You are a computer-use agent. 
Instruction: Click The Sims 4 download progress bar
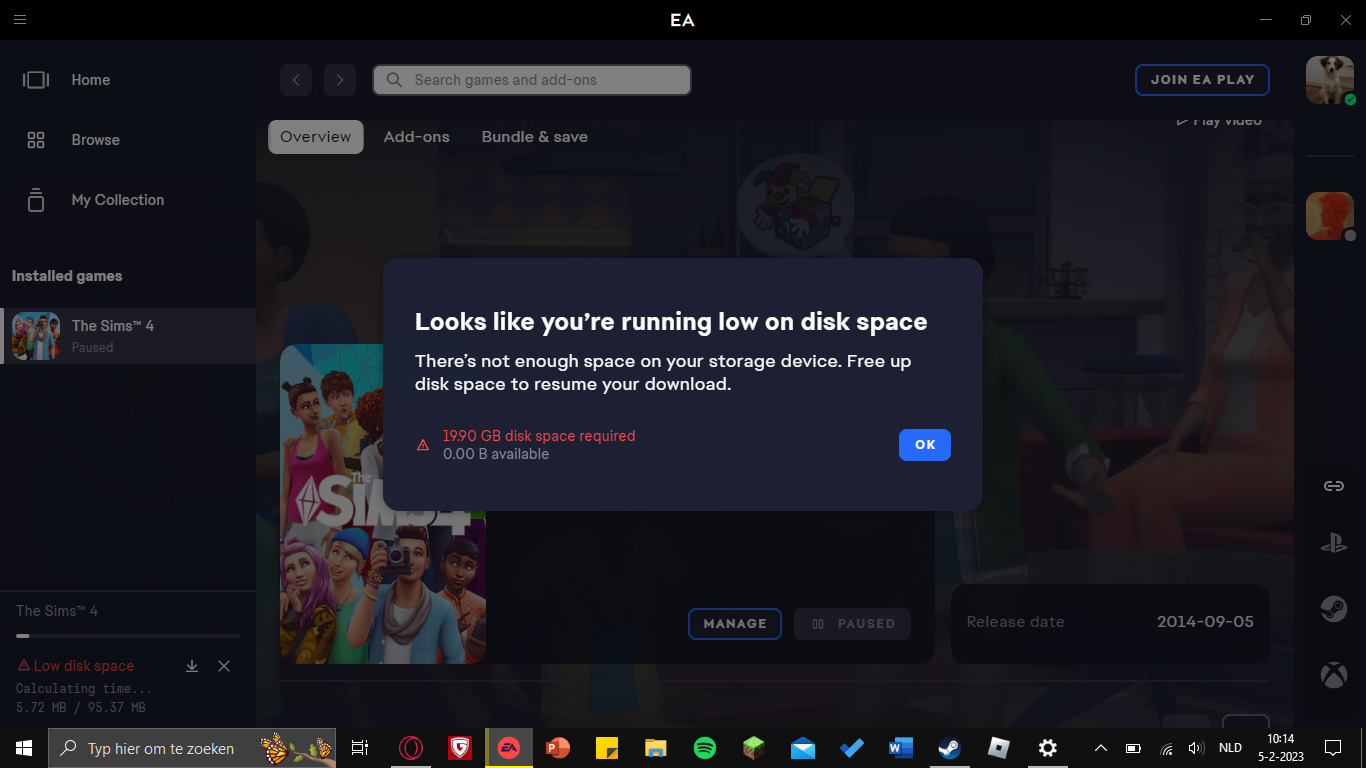(x=128, y=636)
